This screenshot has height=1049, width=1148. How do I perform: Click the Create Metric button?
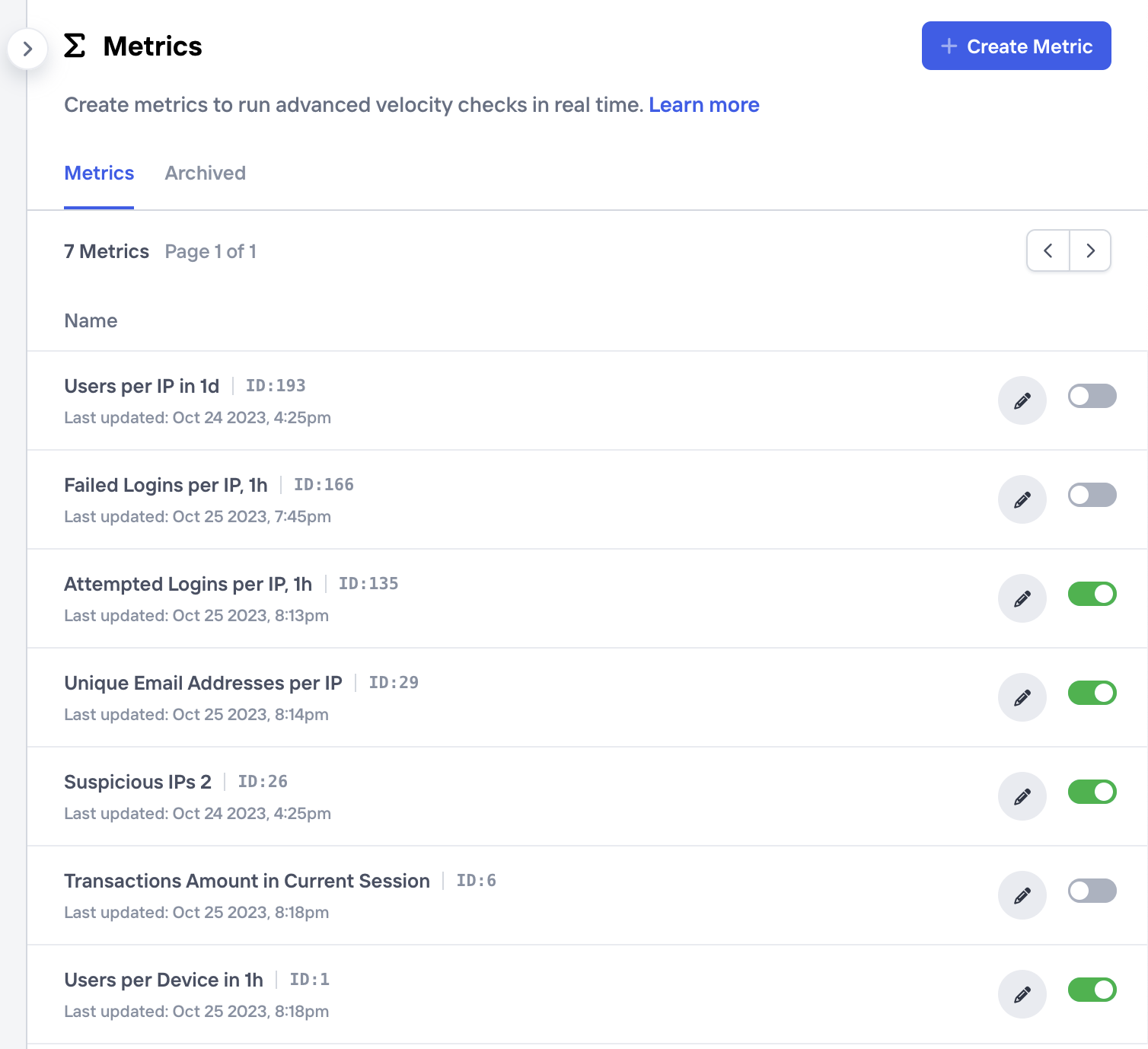coord(1016,46)
